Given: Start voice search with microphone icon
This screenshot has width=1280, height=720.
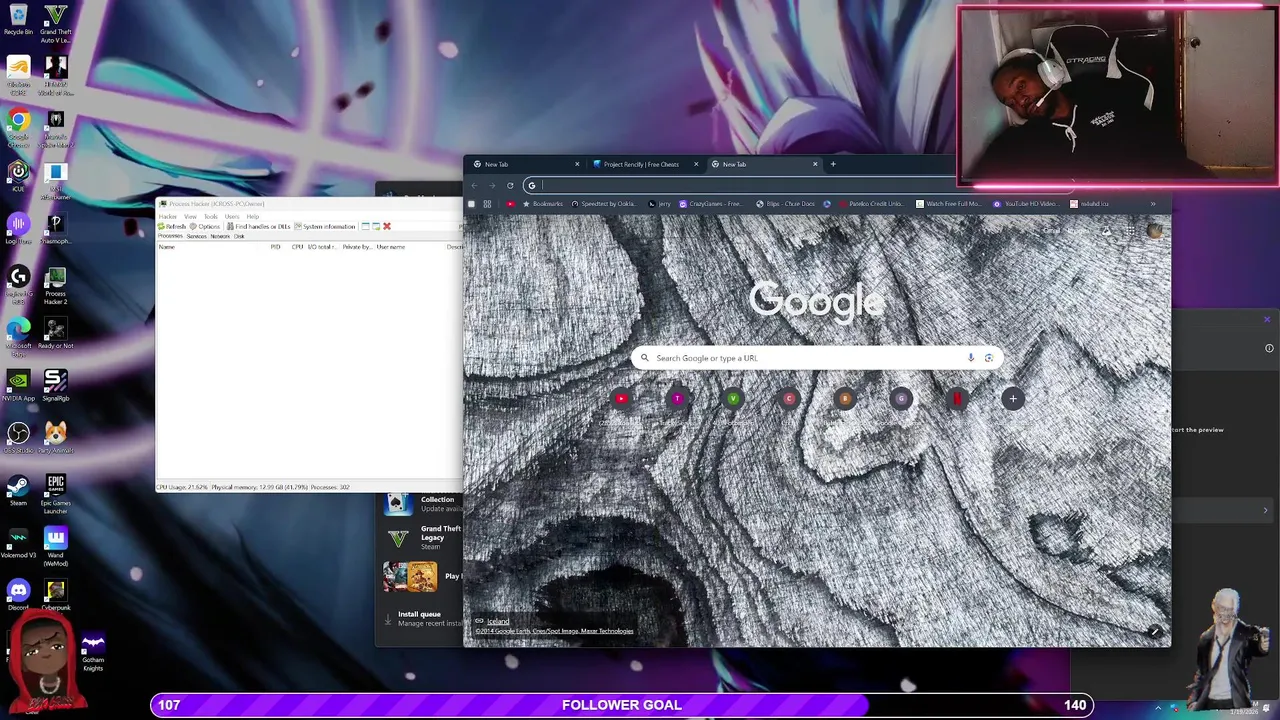Looking at the screenshot, I should point(970,358).
